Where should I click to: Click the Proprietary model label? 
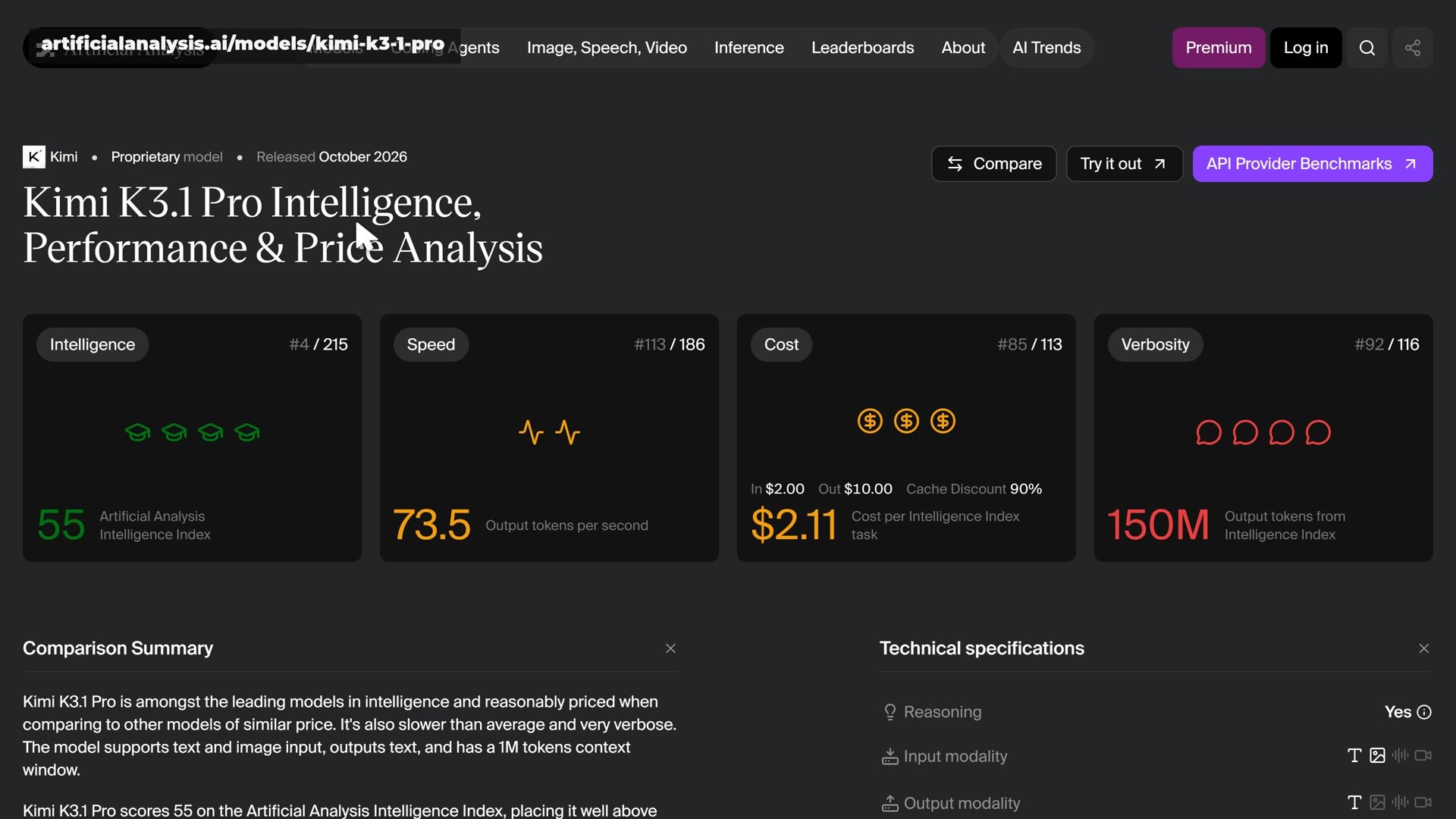click(x=167, y=157)
